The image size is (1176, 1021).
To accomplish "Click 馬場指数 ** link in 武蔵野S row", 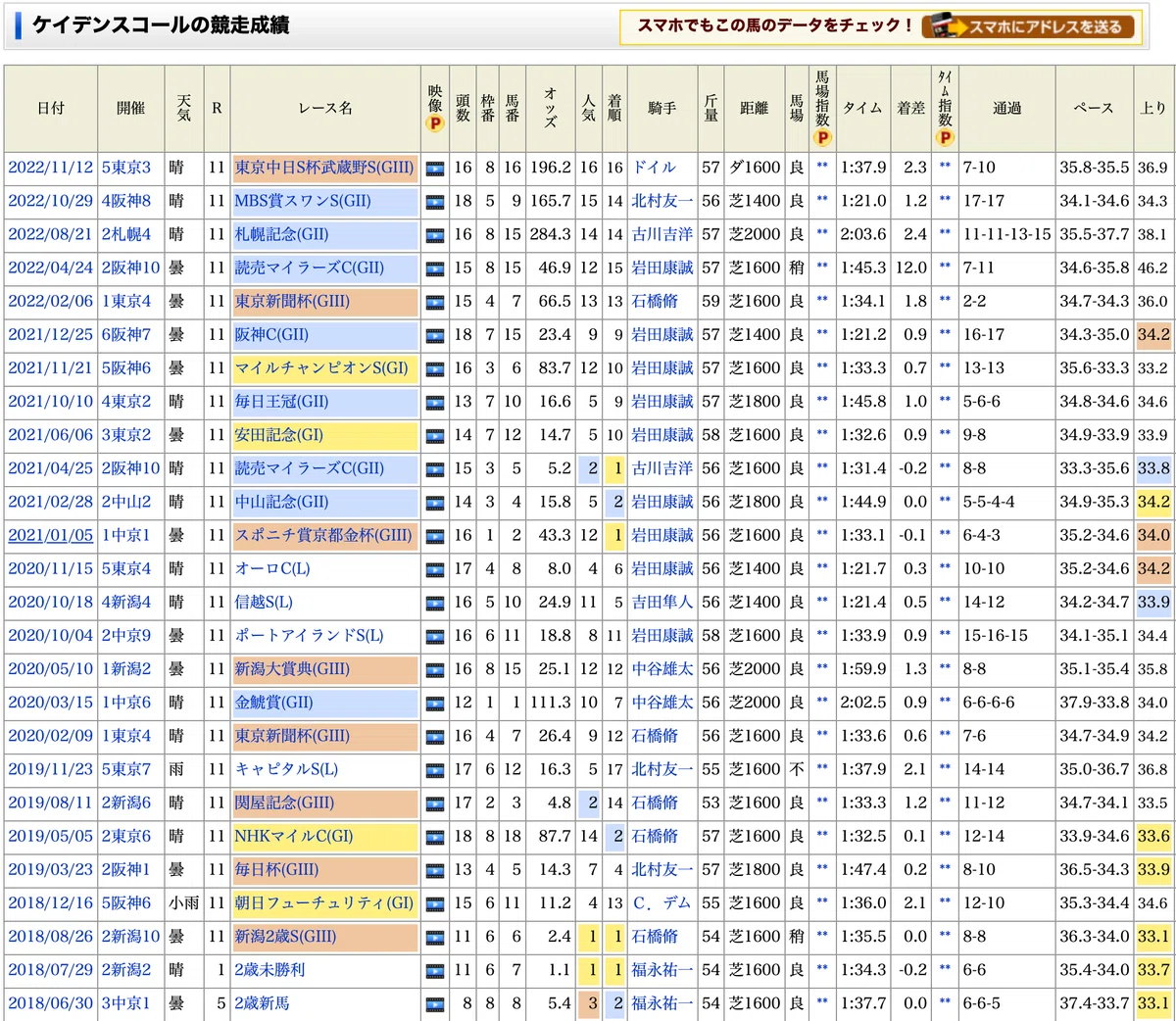I will click(x=821, y=168).
